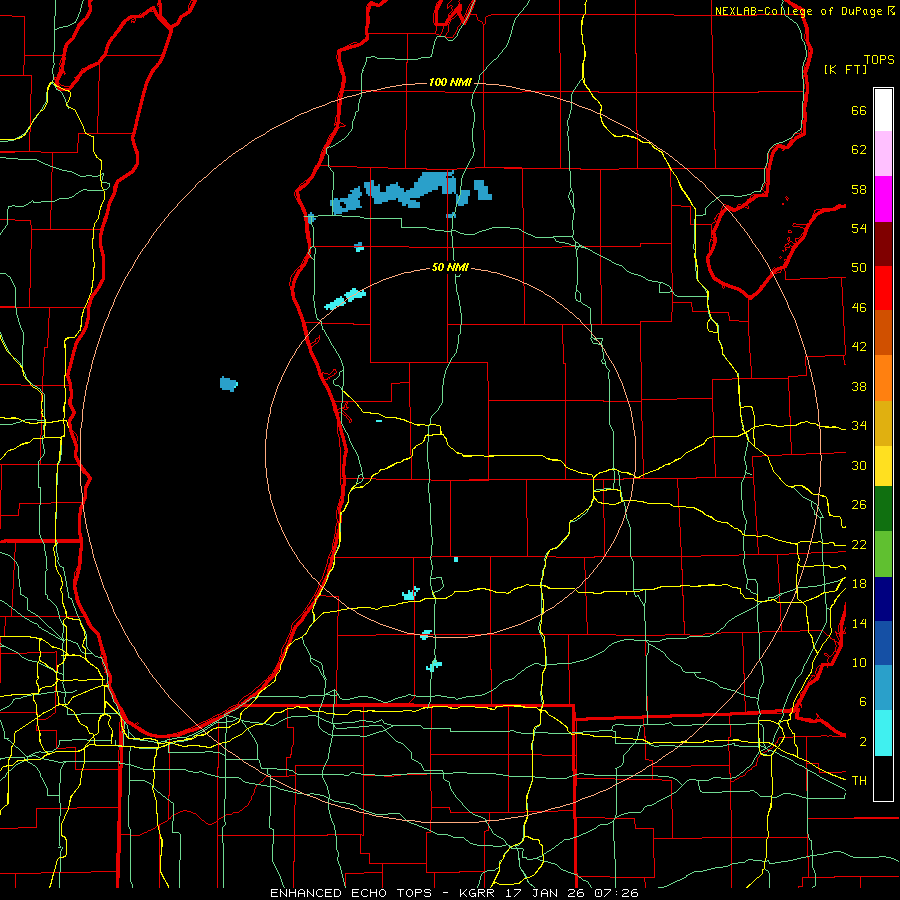The width and height of the screenshot is (900, 900).
Task: Click the echo blob over Lake Michigan
Action: [x=228, y=383]
